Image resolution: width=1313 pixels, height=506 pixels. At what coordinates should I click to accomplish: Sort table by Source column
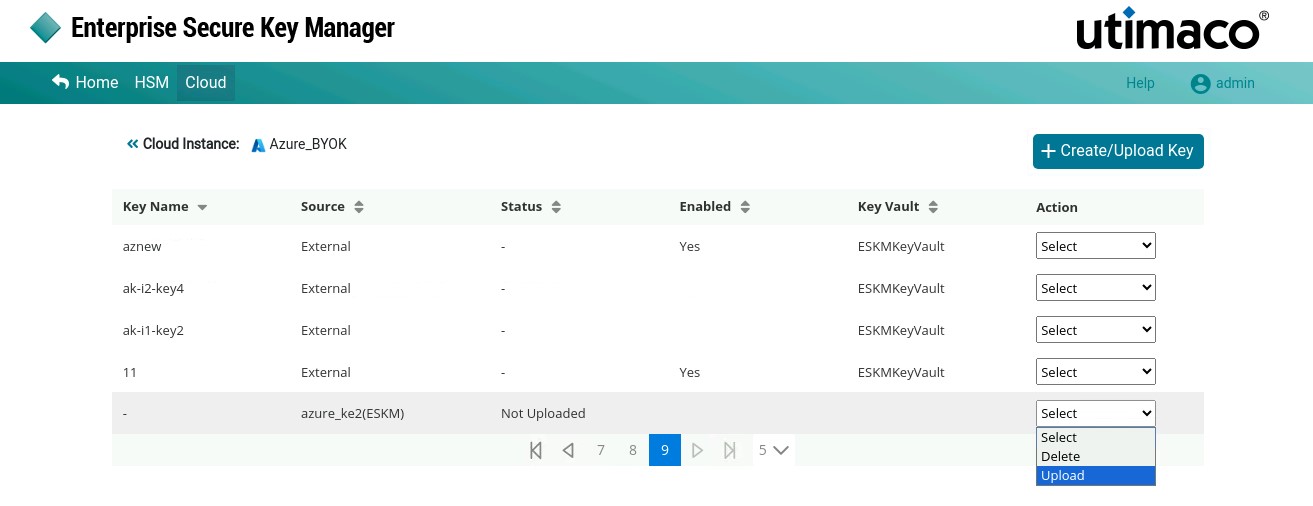tap(359, 207)
